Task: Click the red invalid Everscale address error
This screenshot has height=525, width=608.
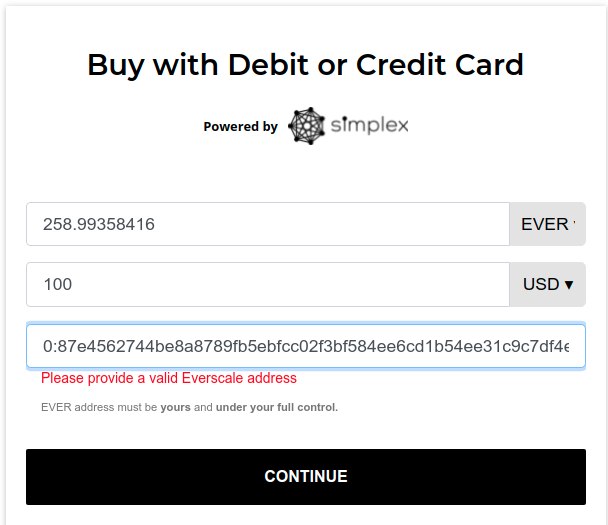Action: click(169, 378)
